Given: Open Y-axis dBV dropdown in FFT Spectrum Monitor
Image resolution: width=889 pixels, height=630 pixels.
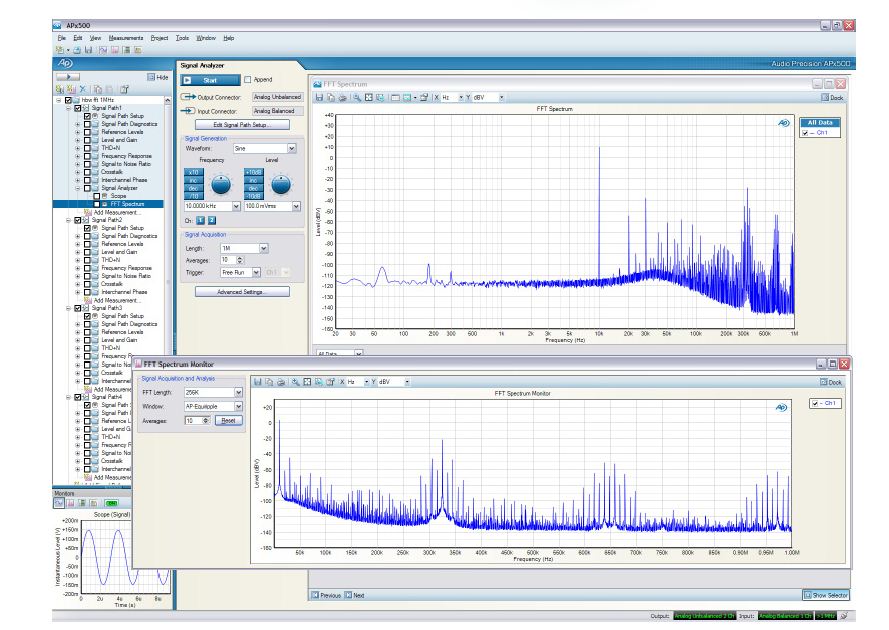Looking at the screenshot, I should (407, 382).
